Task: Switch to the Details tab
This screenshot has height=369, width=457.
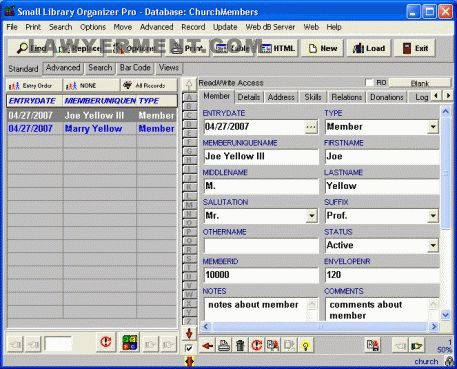Action: click(249, 97)
